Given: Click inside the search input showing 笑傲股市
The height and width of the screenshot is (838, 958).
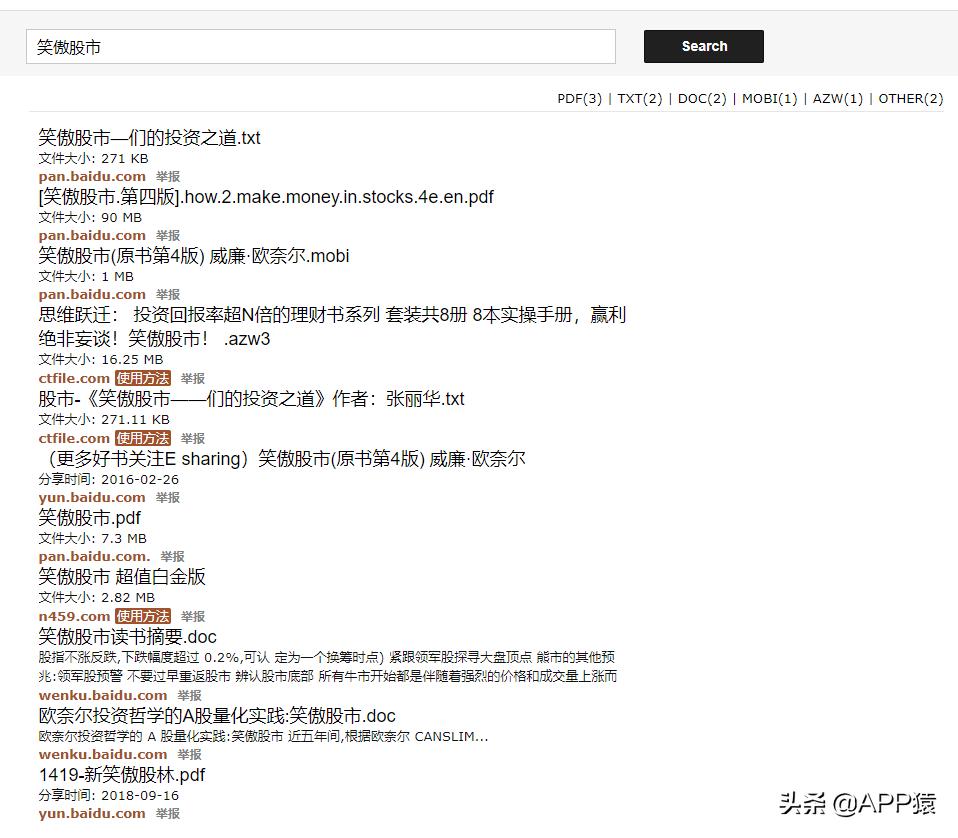Looking at the screenshot, I should tap(320, 46).
